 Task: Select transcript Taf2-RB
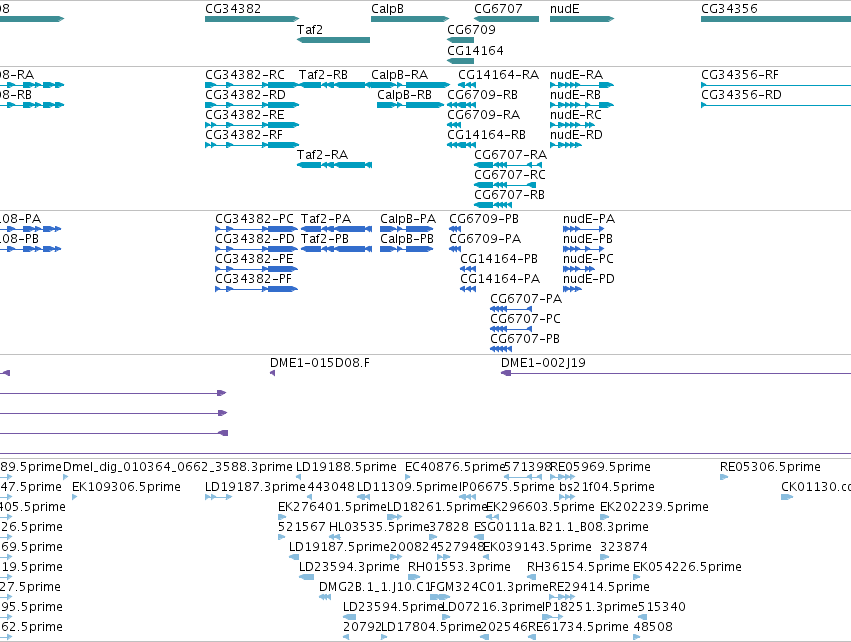(323, 74)
